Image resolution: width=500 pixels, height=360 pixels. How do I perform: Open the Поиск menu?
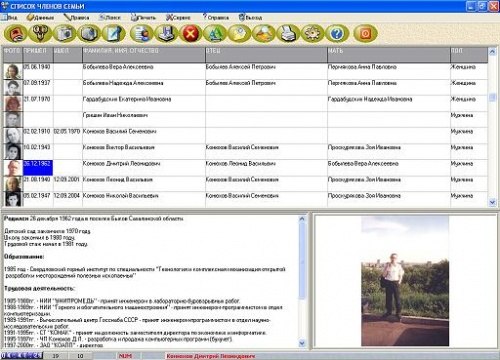point(110,17)
